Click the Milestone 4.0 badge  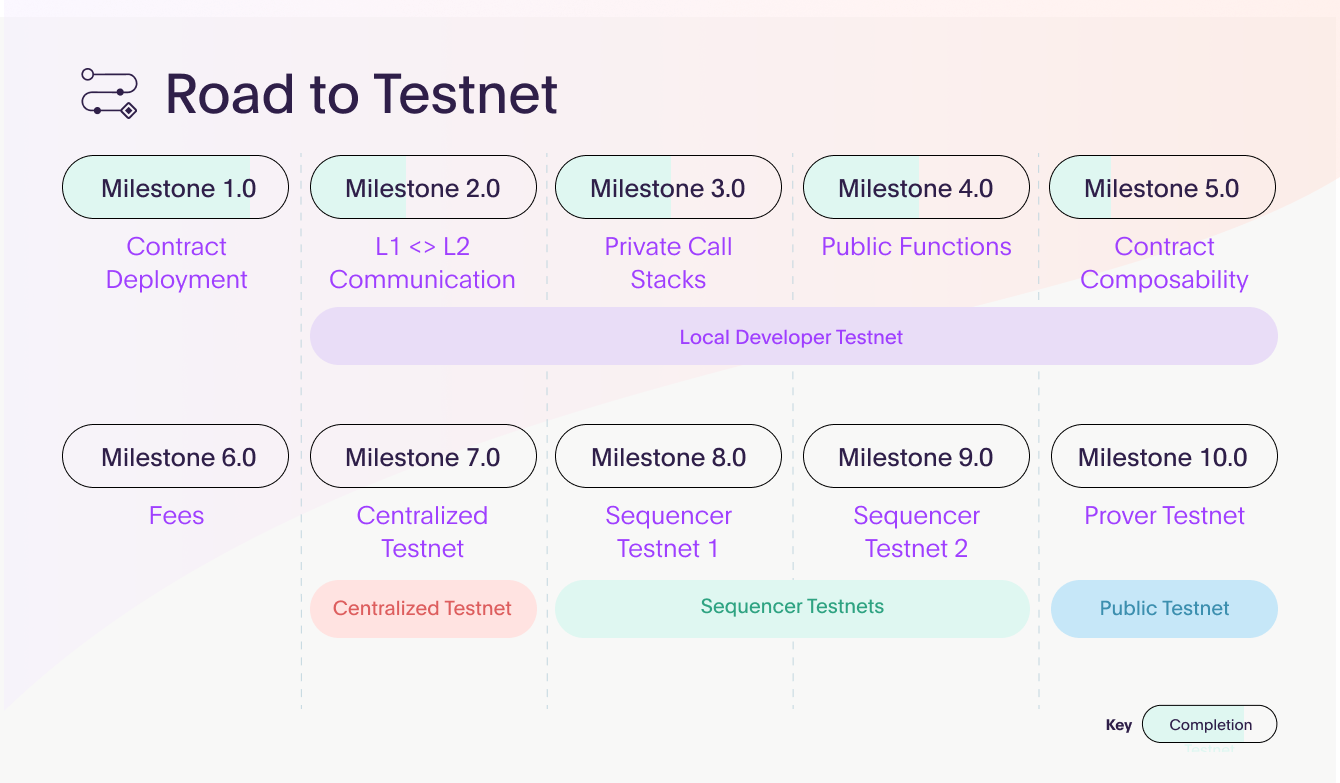916,187
